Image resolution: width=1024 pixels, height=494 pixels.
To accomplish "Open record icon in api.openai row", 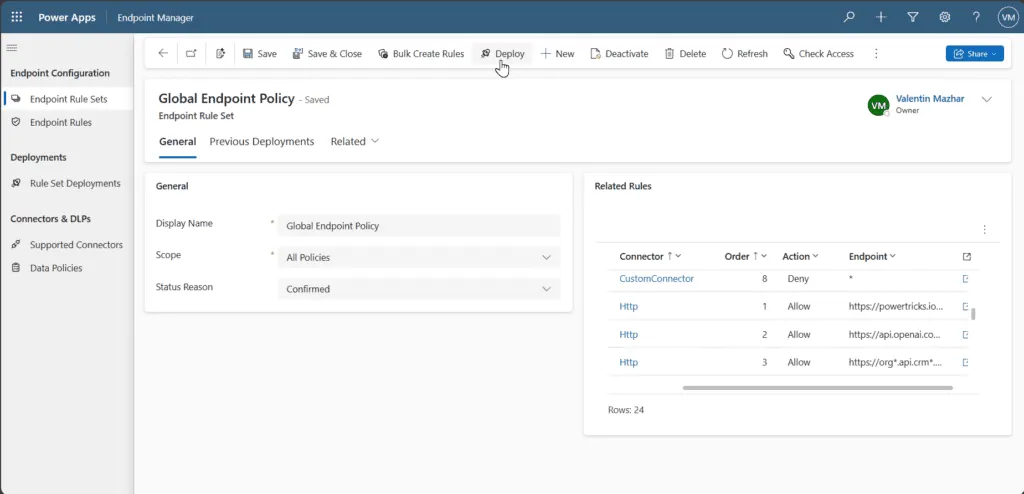I will (x=965, y=335).
